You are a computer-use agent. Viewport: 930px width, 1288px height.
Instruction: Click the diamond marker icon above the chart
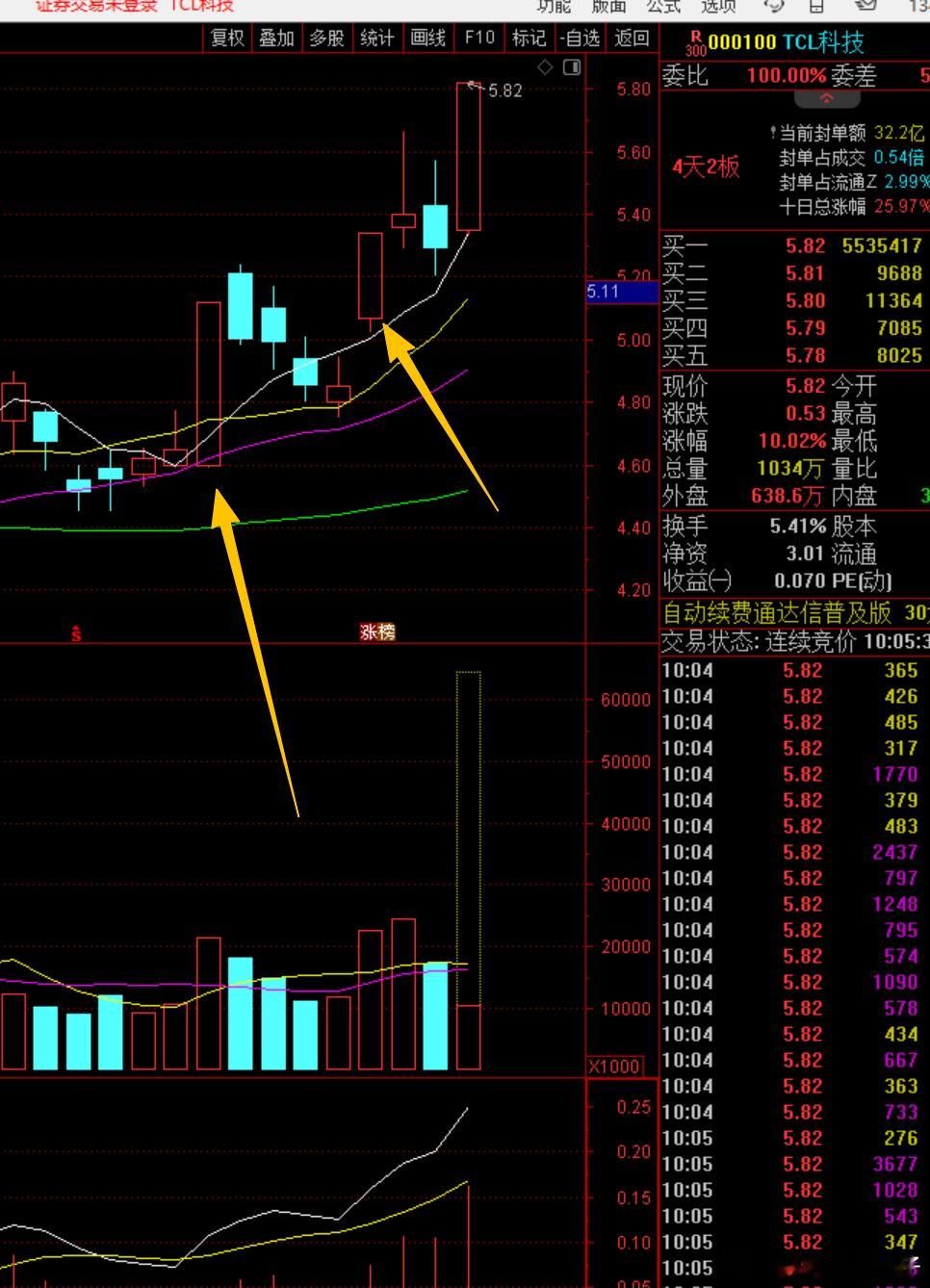click(545, 66)
